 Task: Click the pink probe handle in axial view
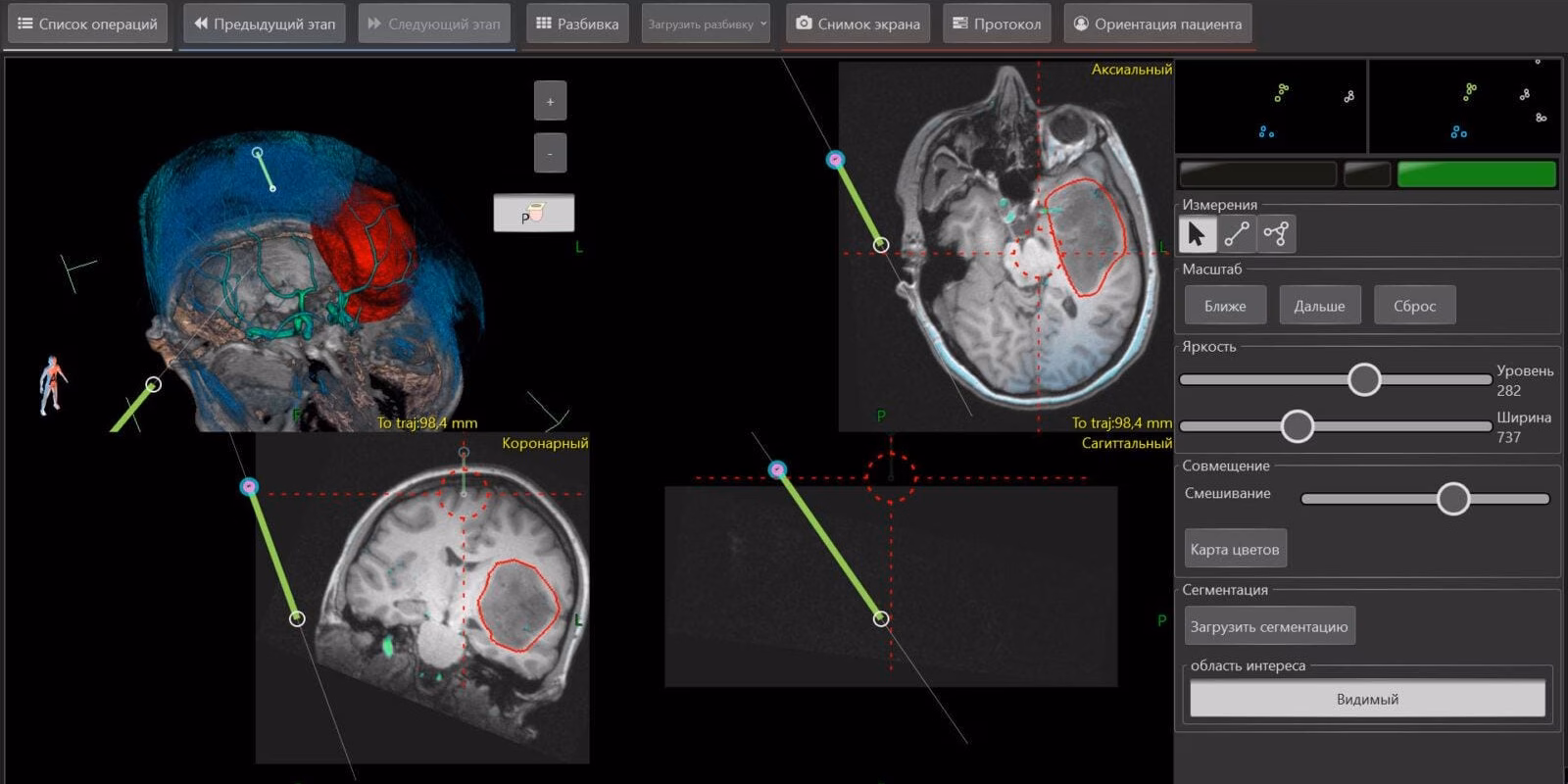point(835,159)
